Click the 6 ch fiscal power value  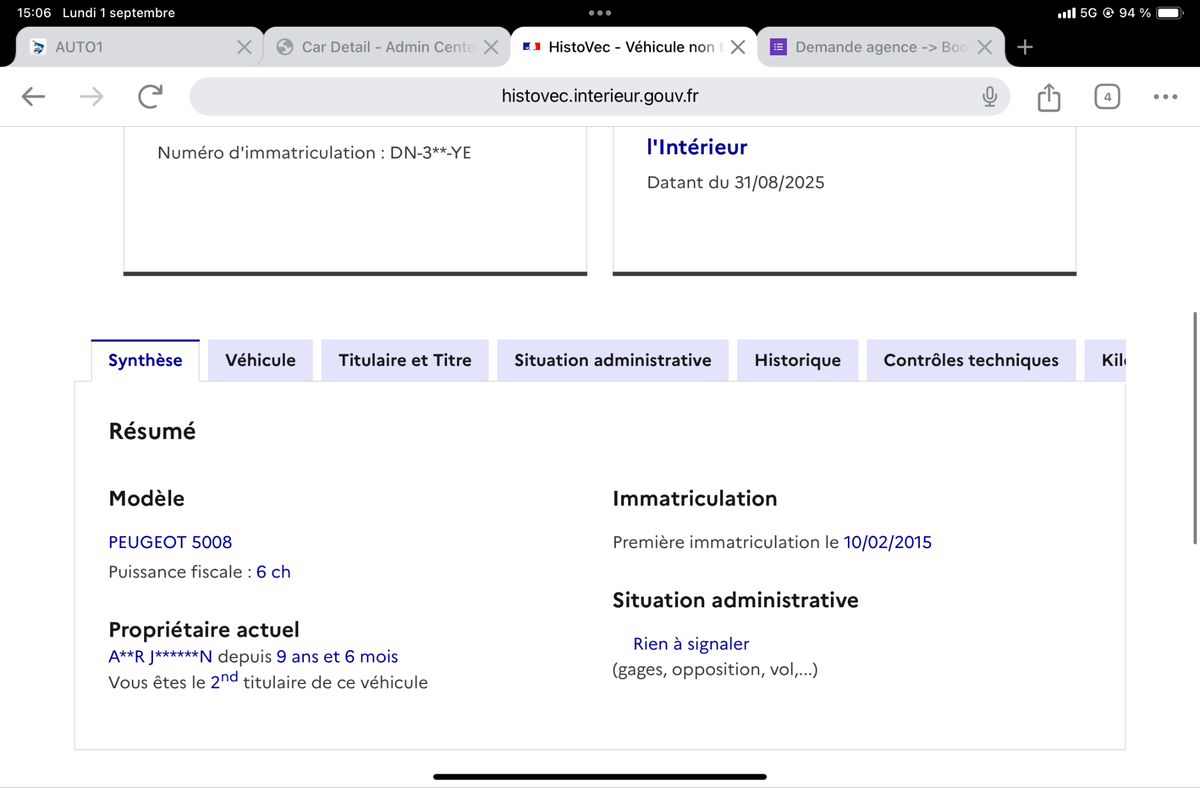273,572
